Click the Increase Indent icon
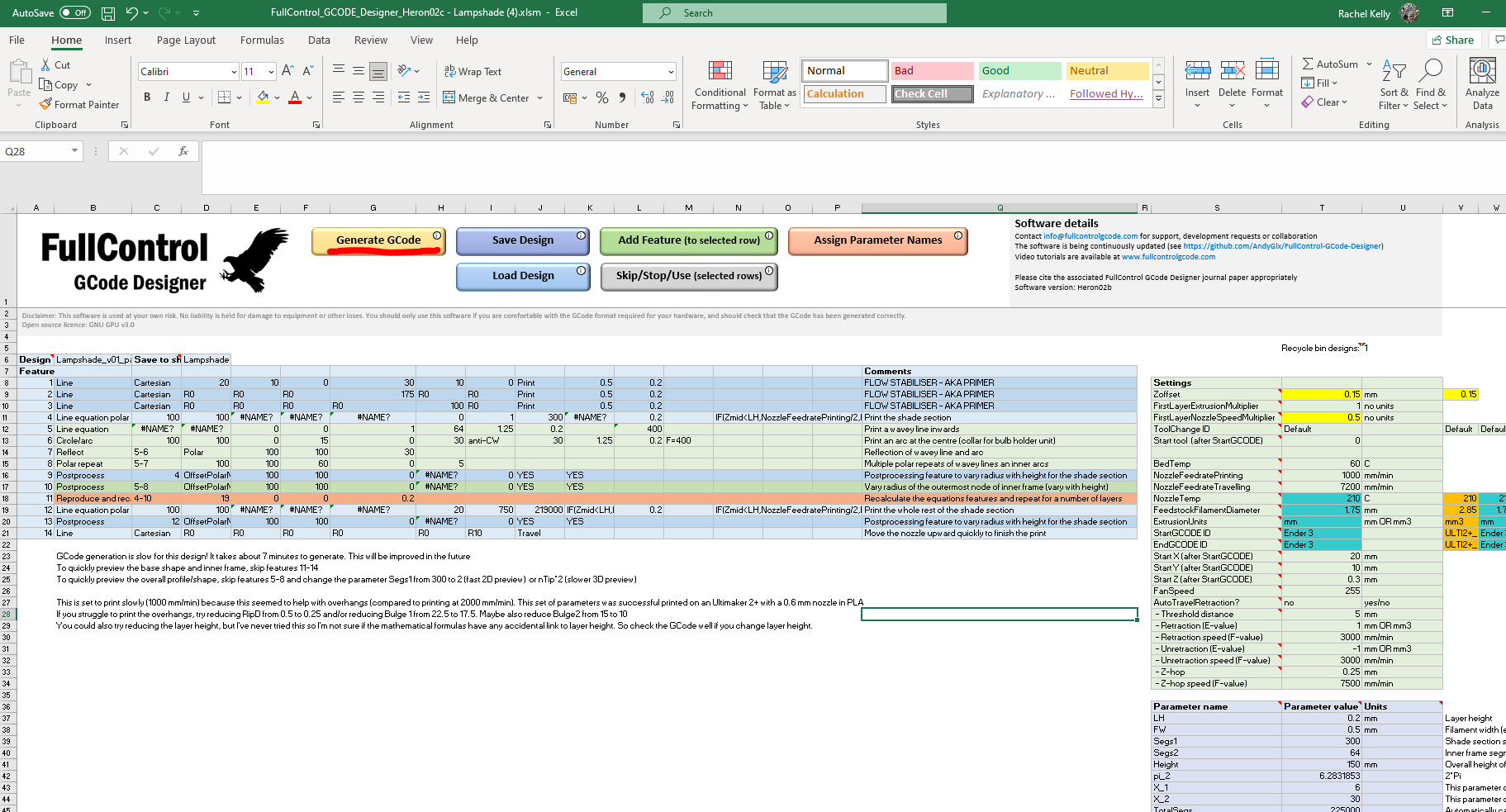Viewport: 1506px width, 812px height. point(424,97)
